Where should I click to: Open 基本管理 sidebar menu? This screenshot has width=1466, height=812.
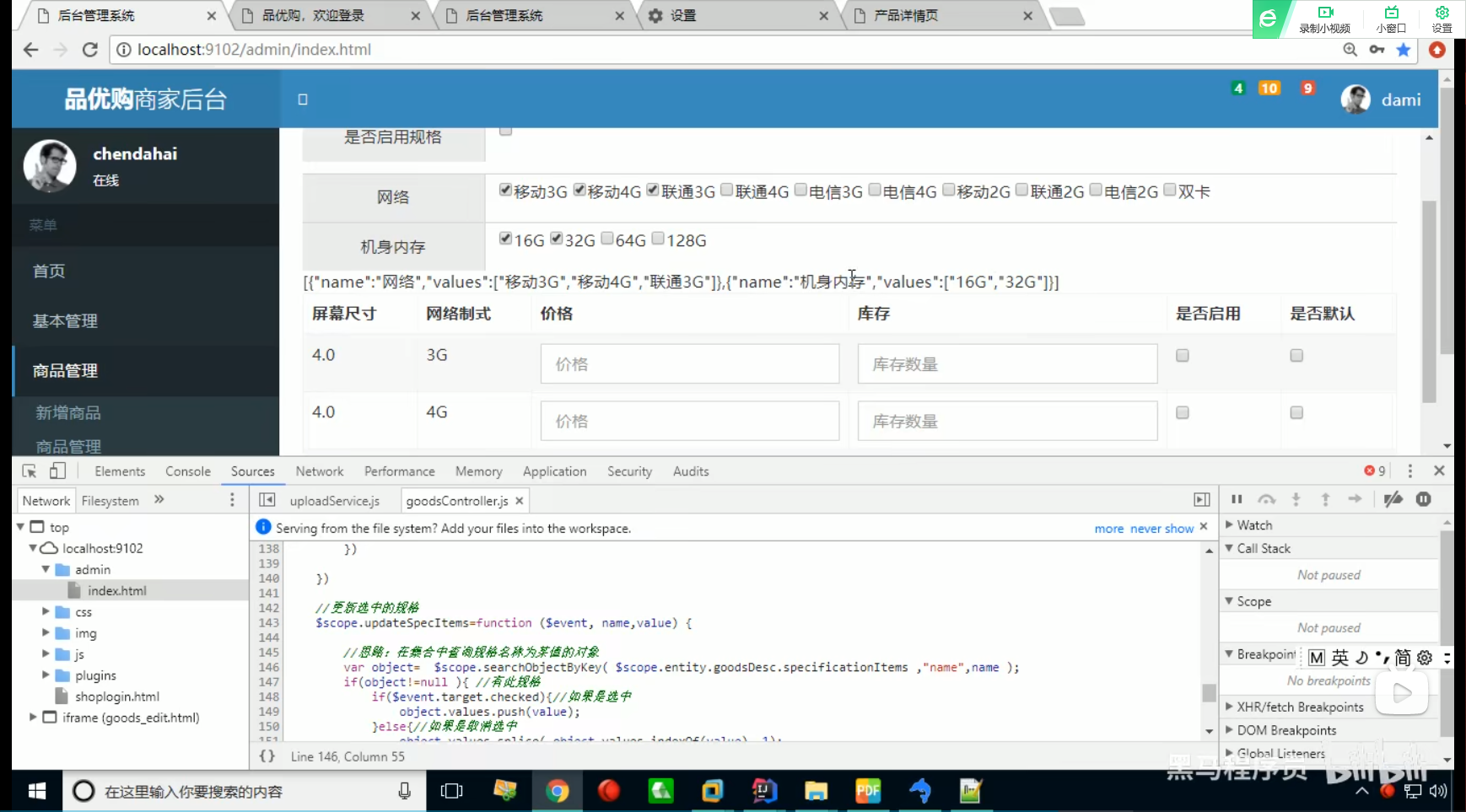click(x=65, y=320)
